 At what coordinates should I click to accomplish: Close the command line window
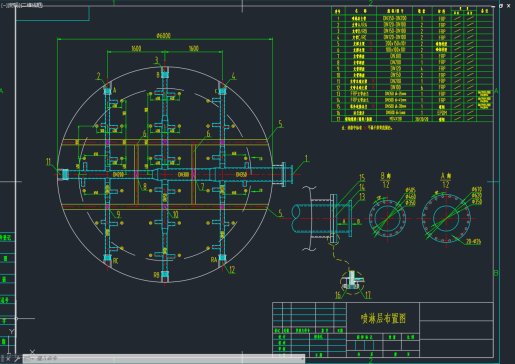coord(9,359)
